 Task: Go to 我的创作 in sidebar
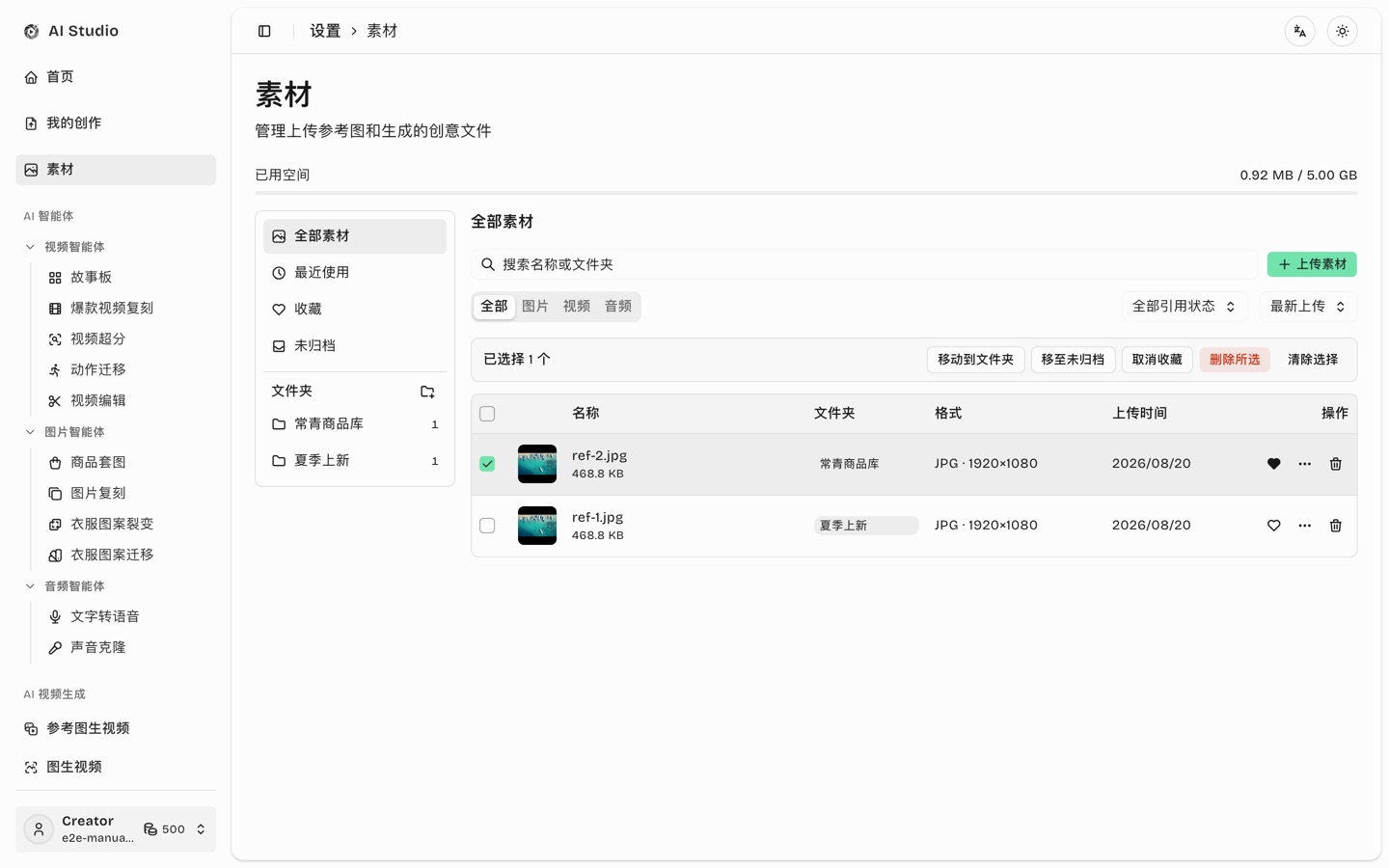point(116,123)
